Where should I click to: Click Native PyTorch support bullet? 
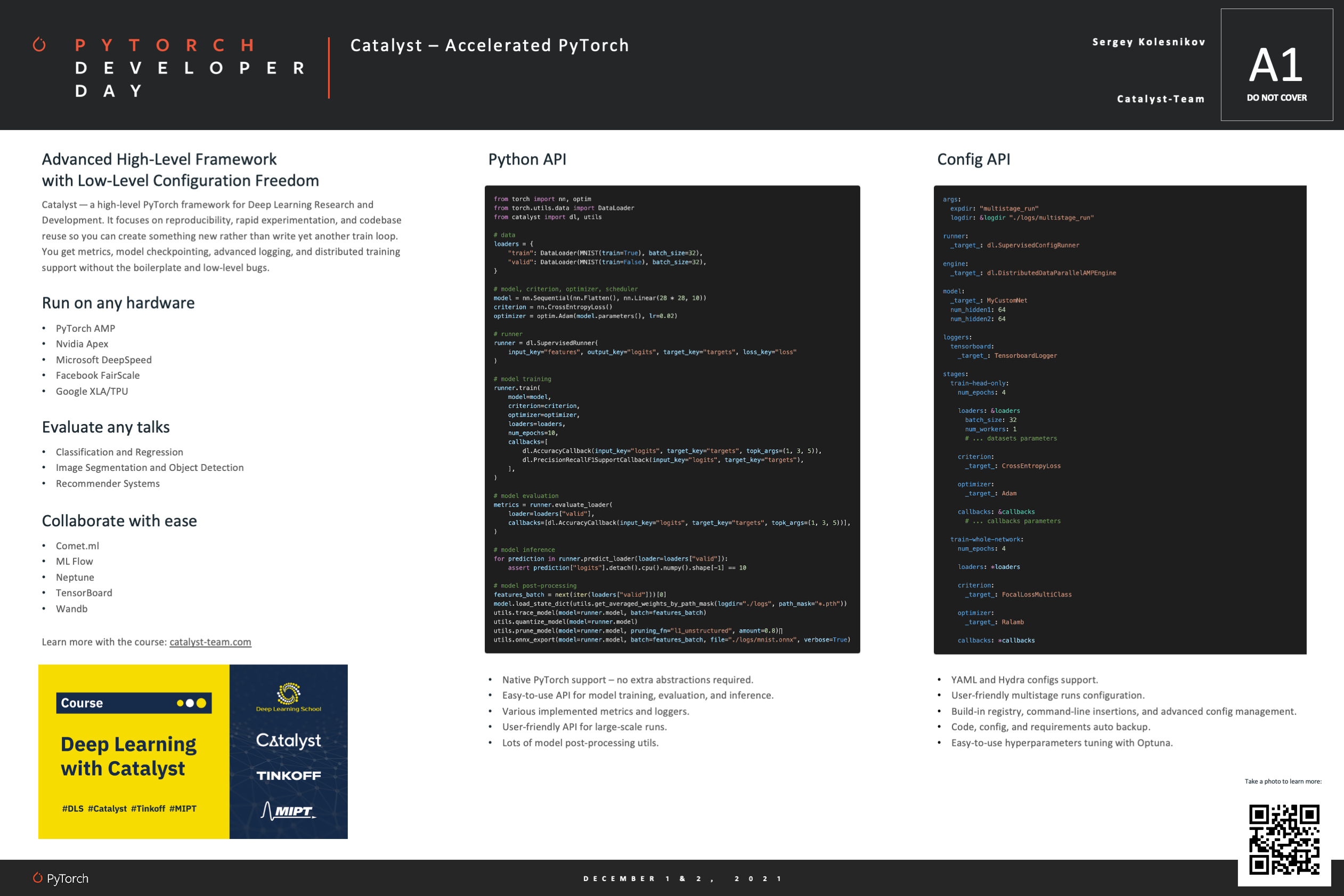point(628,680)
